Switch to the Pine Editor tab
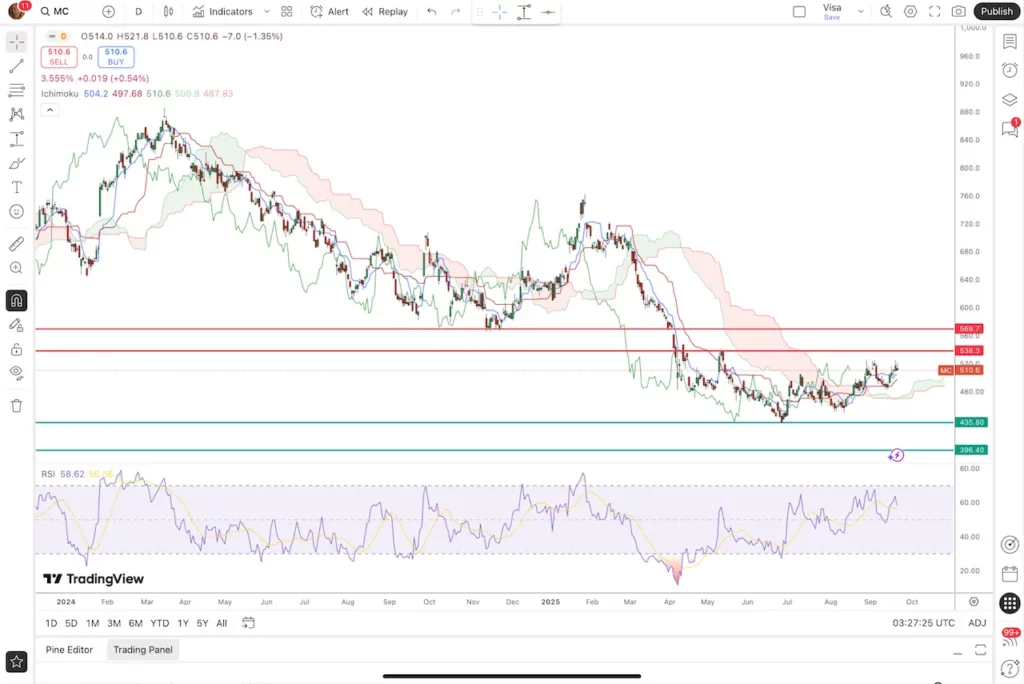The image size is (1024, 684). tap(69, 650)
